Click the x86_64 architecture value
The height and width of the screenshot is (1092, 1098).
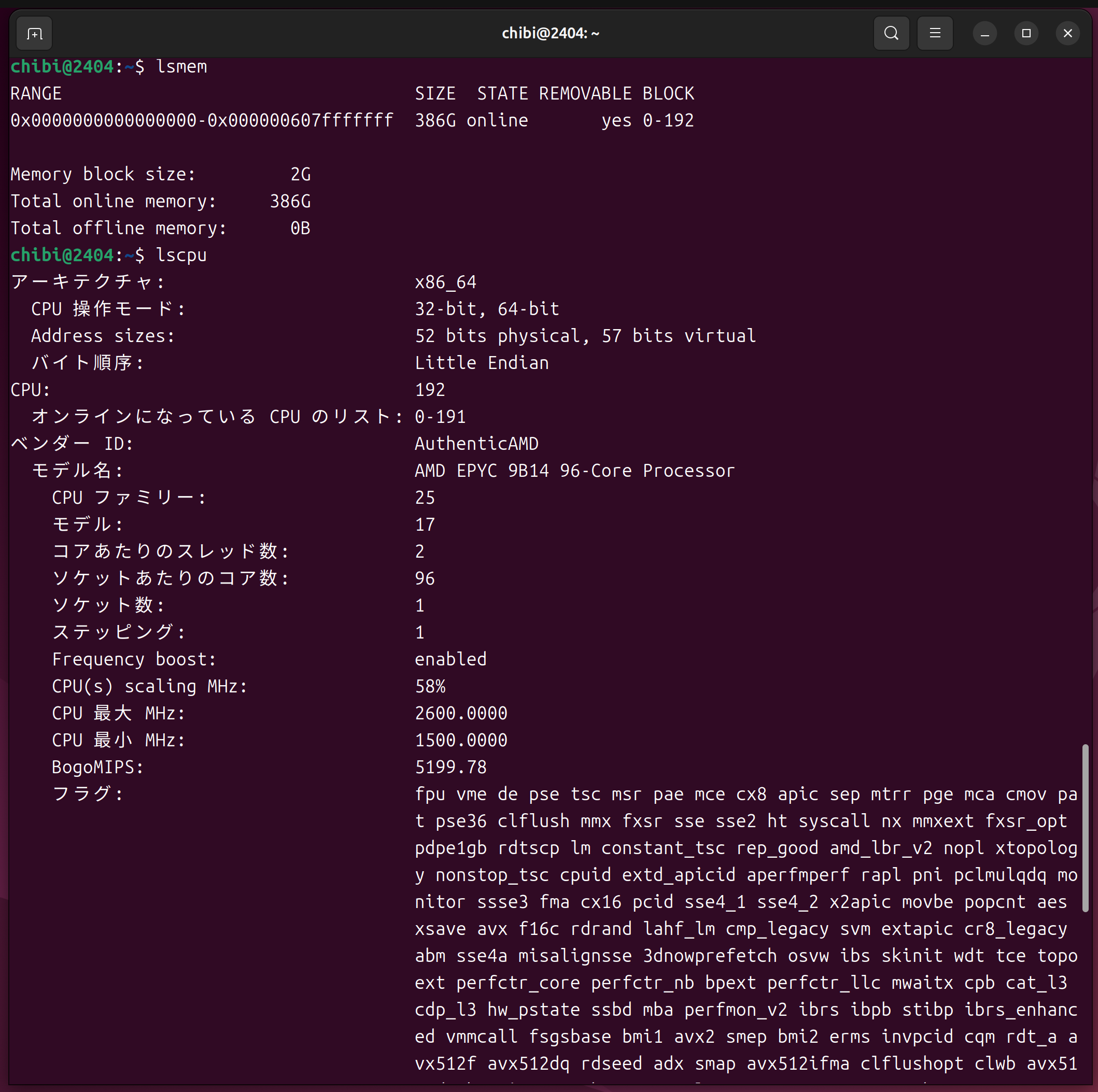445,282
